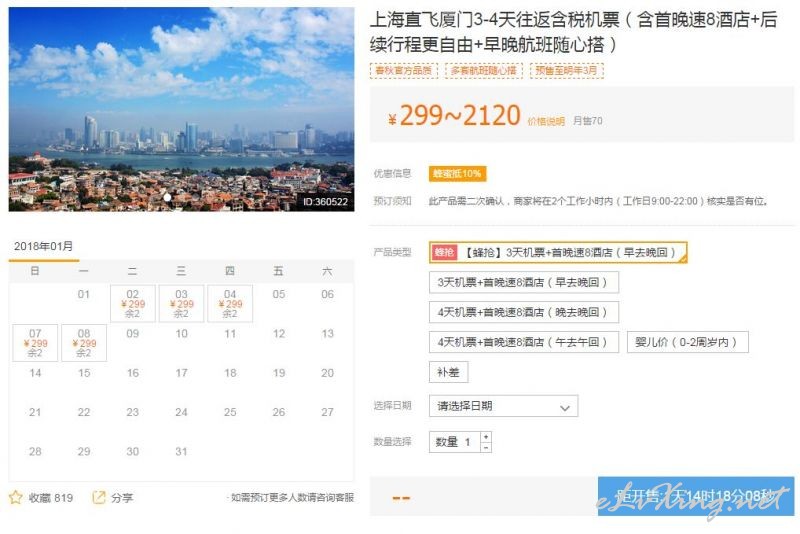800x534 pixels.
Task: Click the 月售70 monthly sales text
Action: [588, 121]
